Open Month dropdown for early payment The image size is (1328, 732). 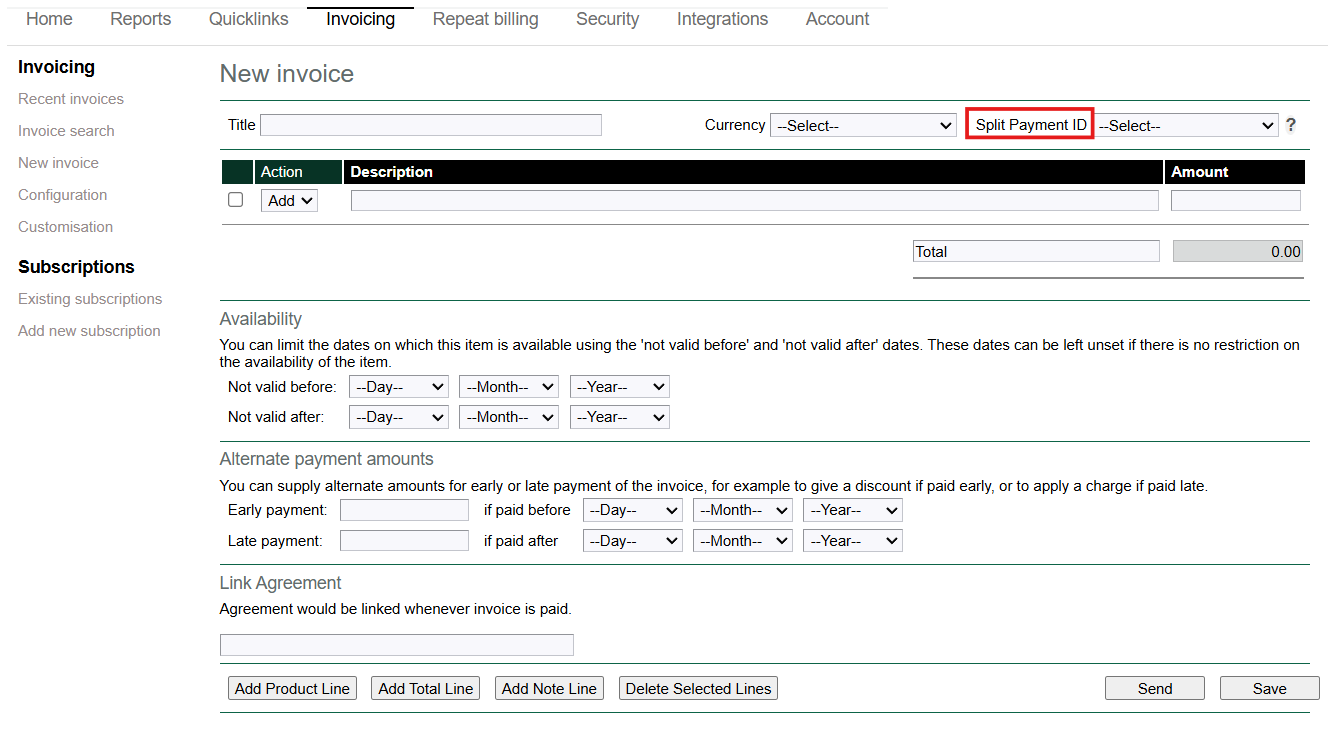pos(743,510)
